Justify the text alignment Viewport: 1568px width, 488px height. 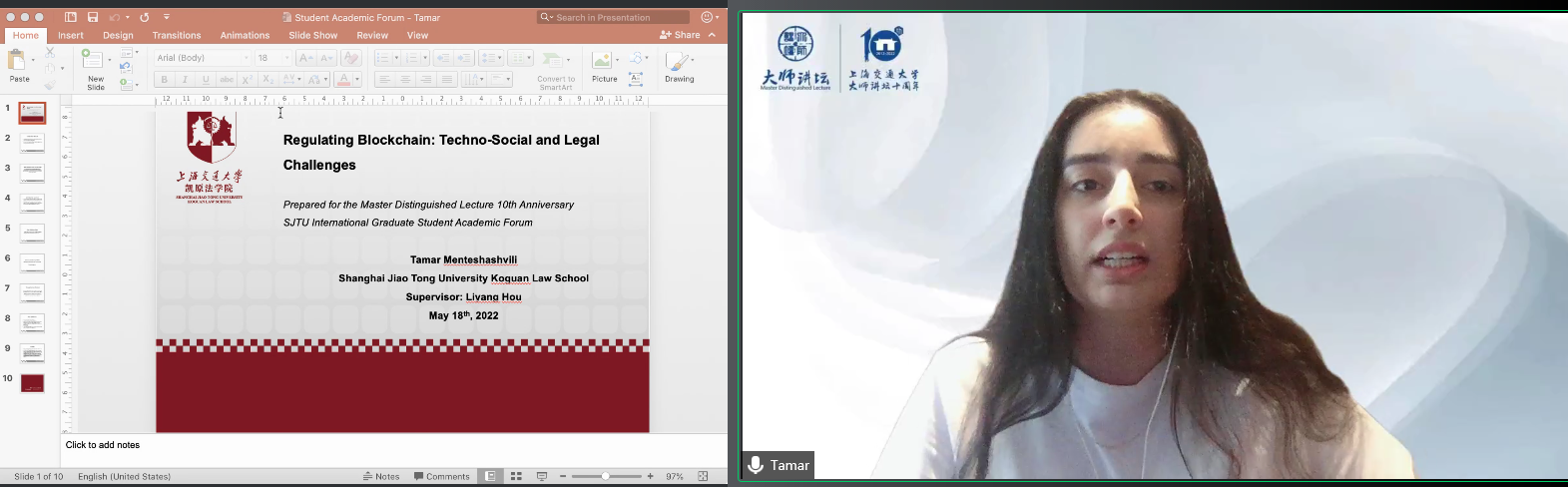click(447, 80)
